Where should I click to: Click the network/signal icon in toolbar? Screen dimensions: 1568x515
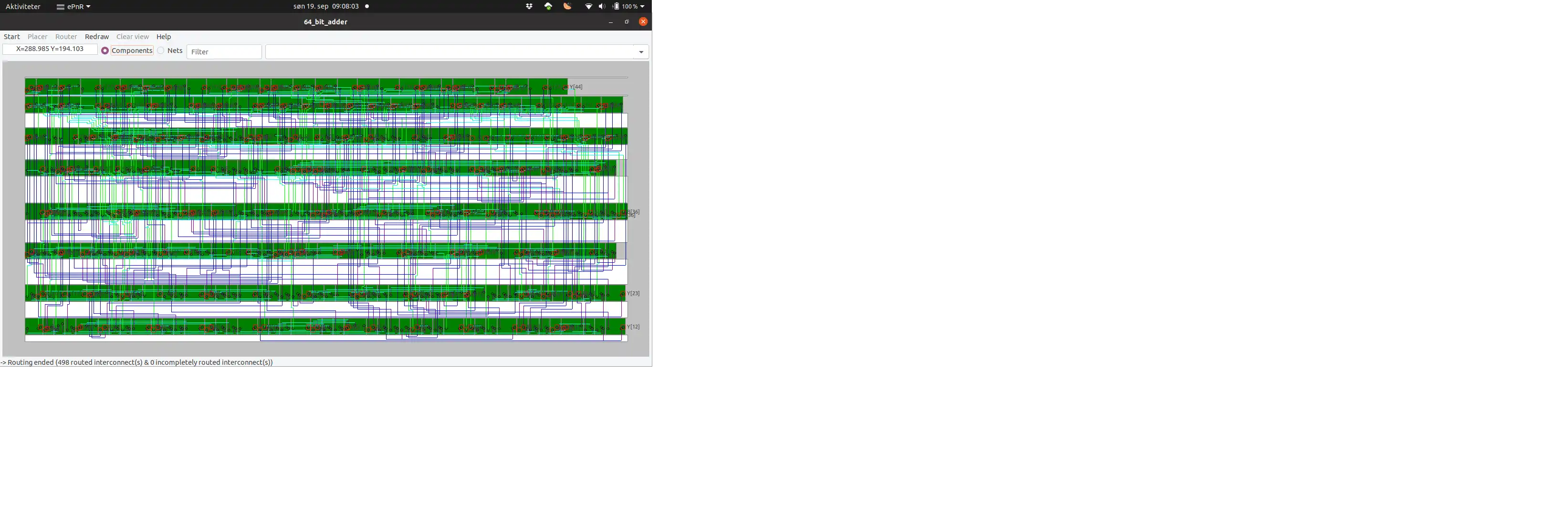click(589, 6)
